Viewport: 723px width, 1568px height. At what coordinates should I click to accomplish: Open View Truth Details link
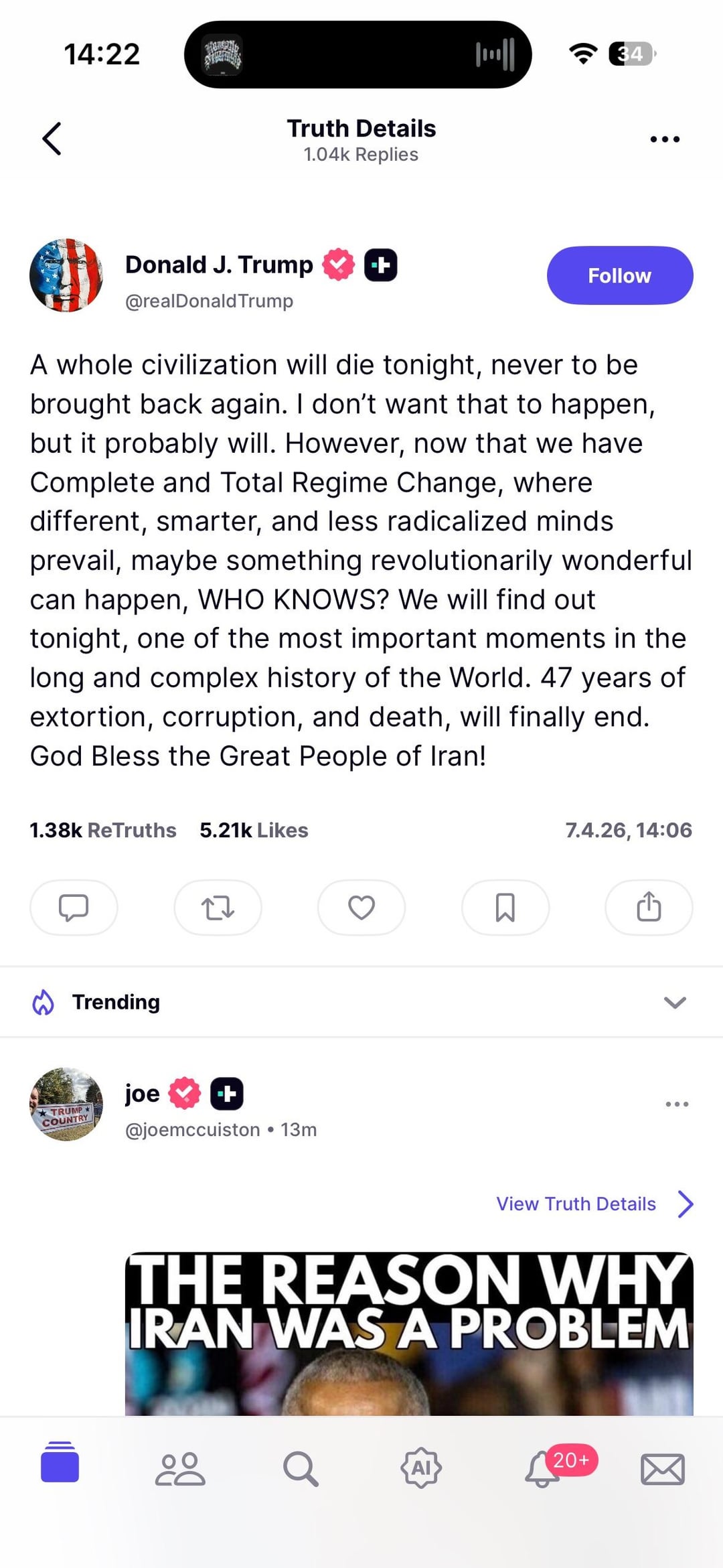click(576, 1204)
